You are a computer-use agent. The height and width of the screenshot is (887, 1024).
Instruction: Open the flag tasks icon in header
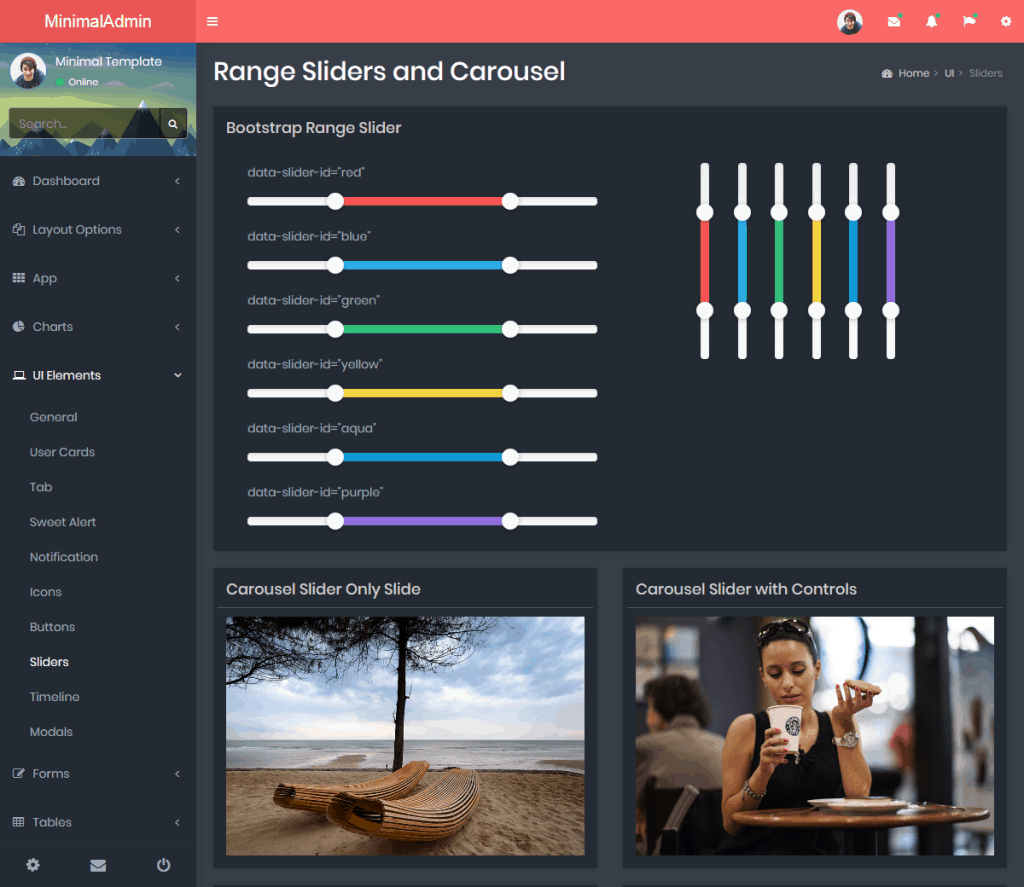click(969, 22)
